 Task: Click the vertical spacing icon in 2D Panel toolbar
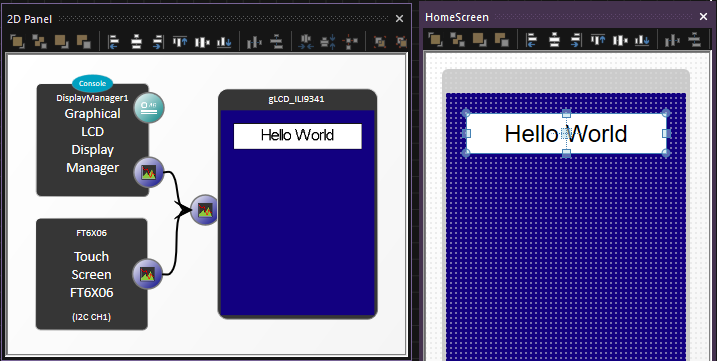pos(328,42)
